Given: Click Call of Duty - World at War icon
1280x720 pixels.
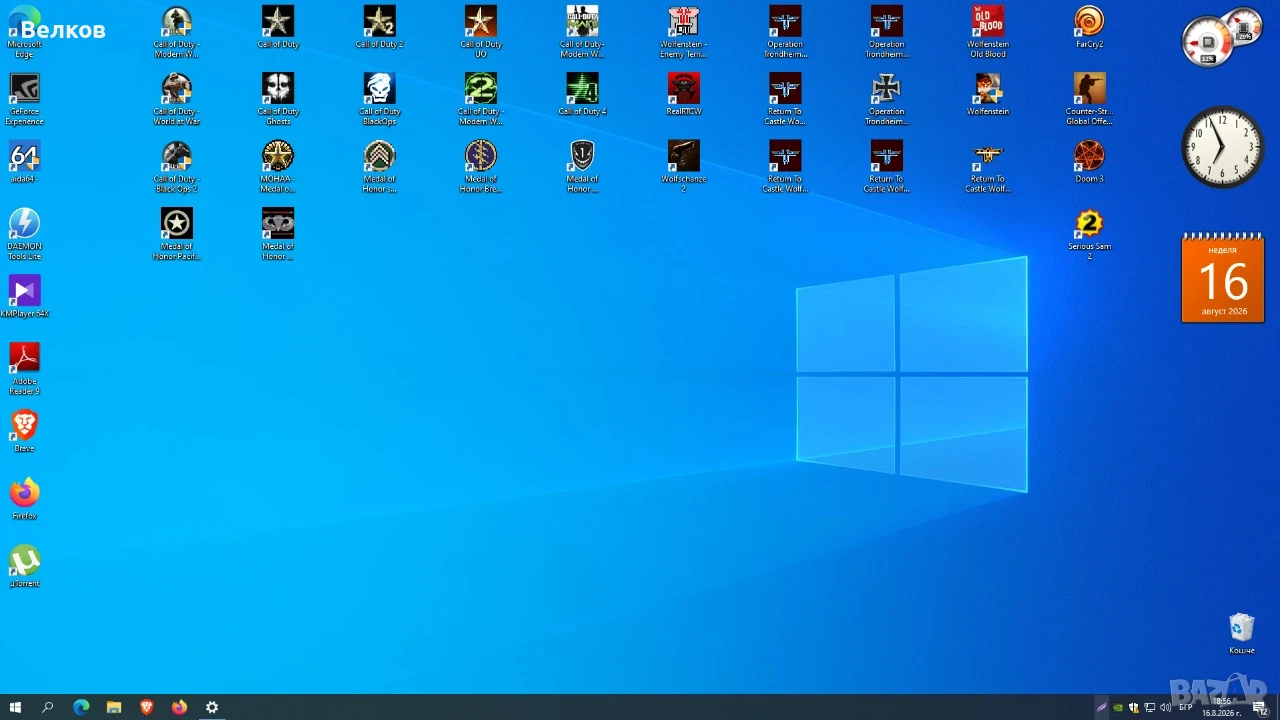Looking at the screenshot, I should click(x=177, y=99).
